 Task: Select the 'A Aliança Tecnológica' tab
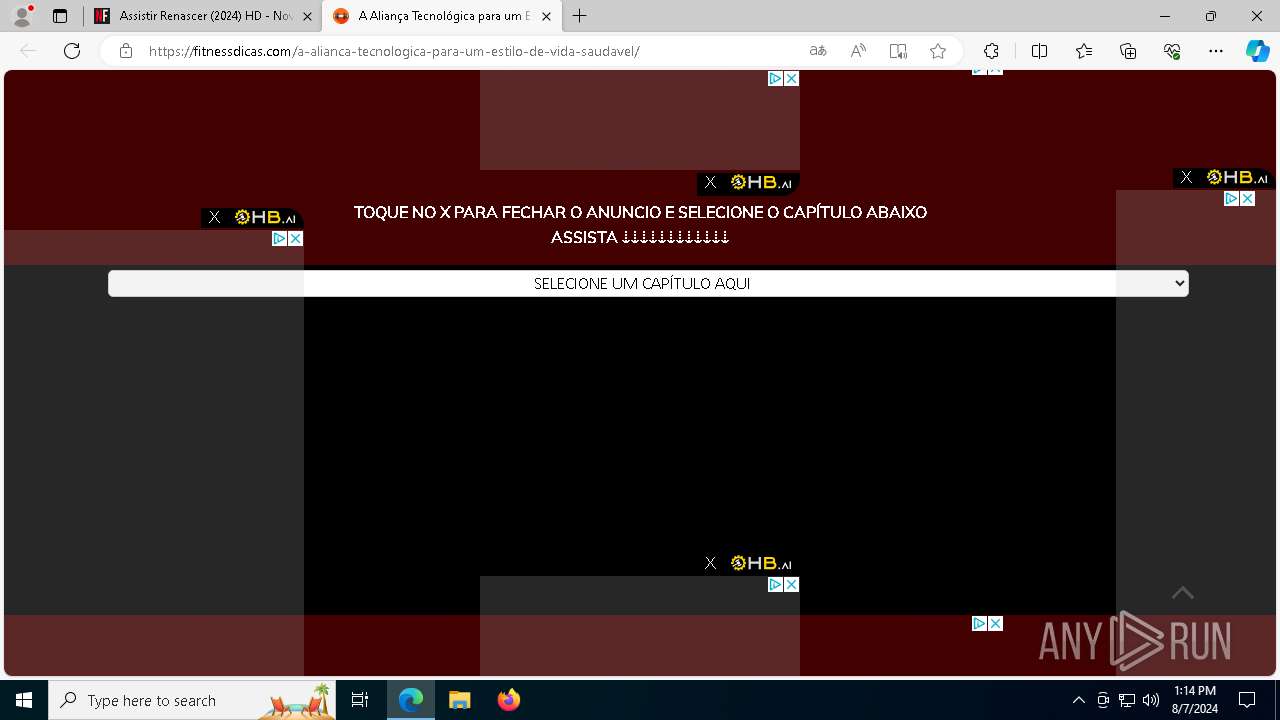click(442, 16)
